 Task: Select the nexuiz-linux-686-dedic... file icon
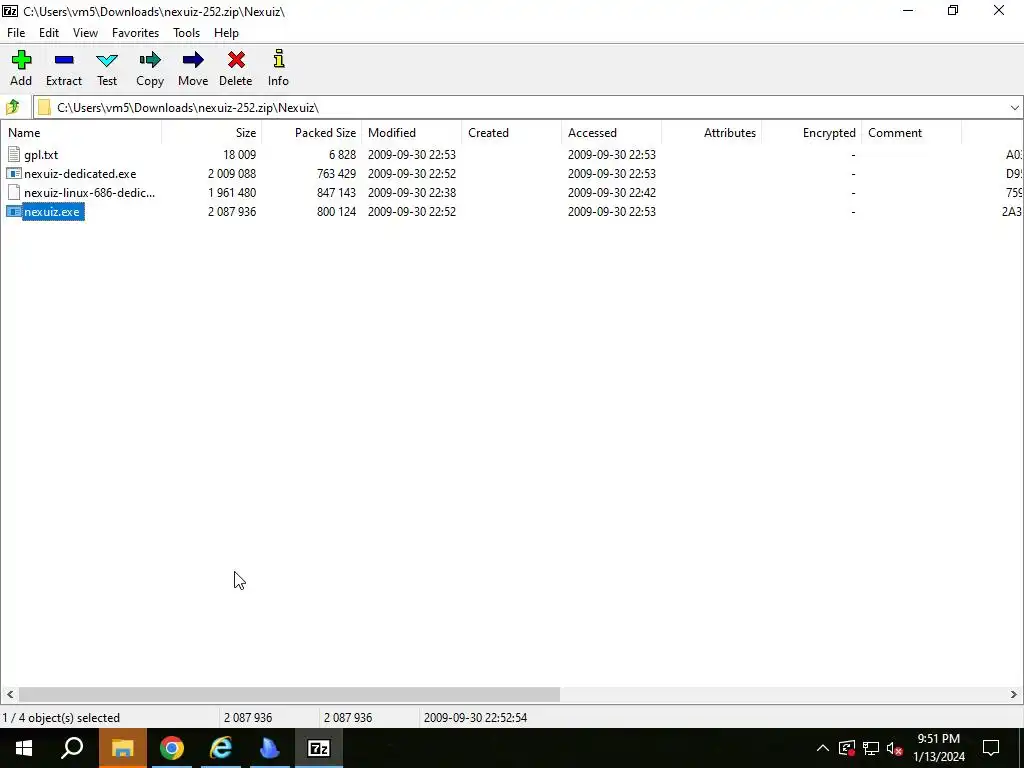tap(14, 193)
